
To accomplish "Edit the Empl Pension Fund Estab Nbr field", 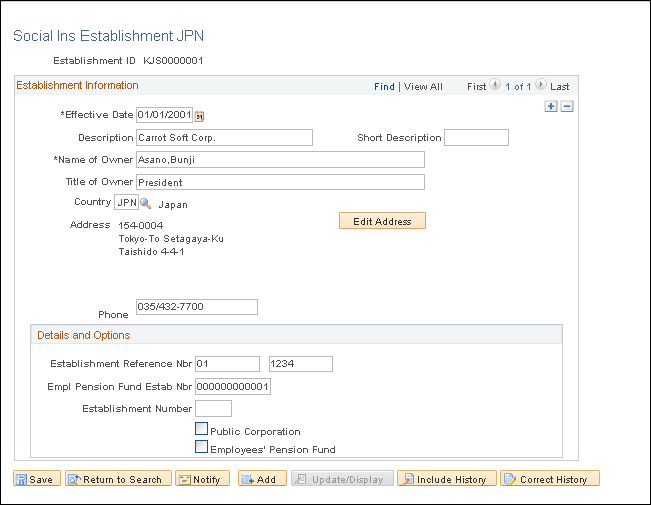I will 233,387.
